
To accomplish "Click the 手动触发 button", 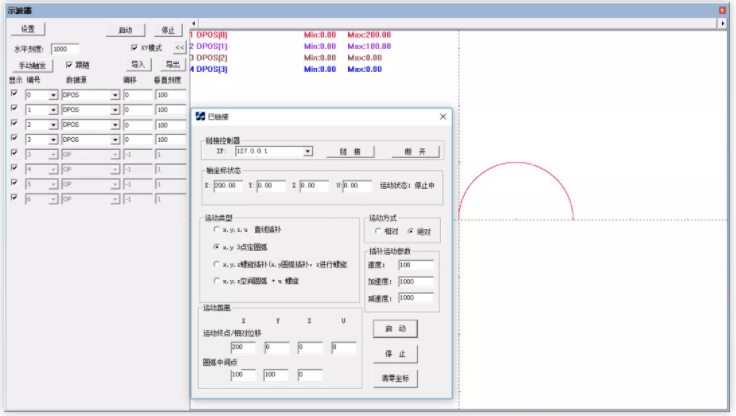I will pos(32,65).
